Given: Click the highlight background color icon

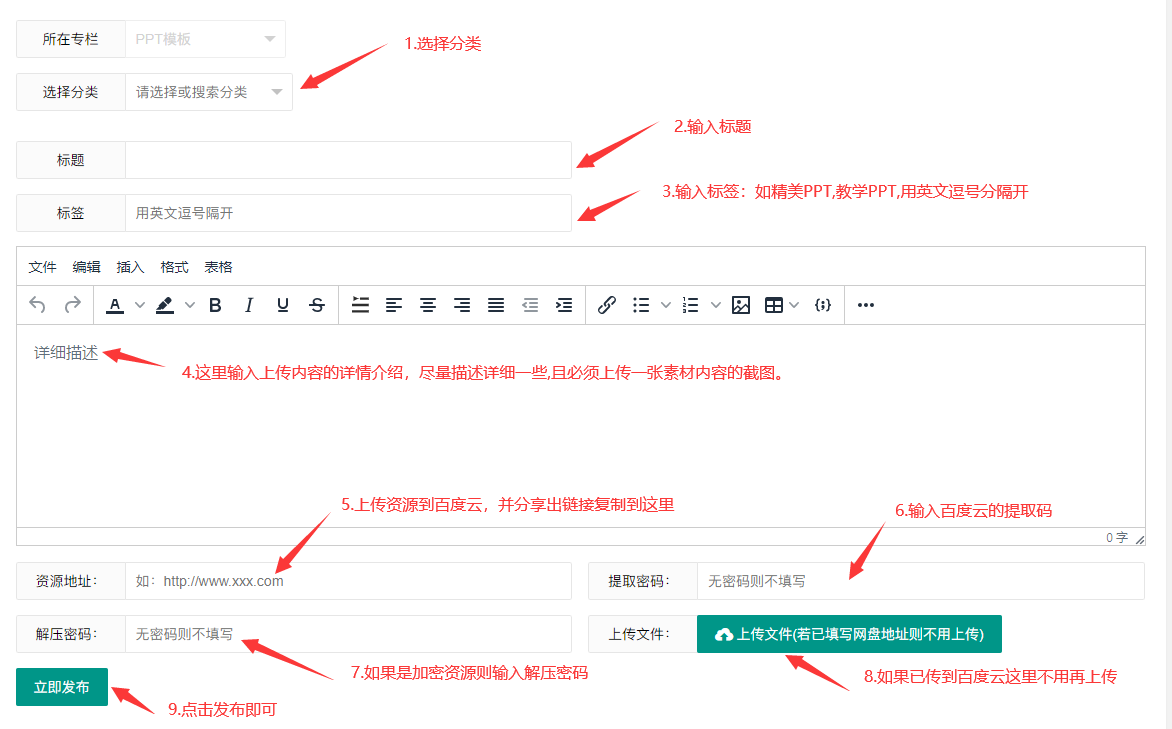Looking at the screenshot, I should click(166, 306).
